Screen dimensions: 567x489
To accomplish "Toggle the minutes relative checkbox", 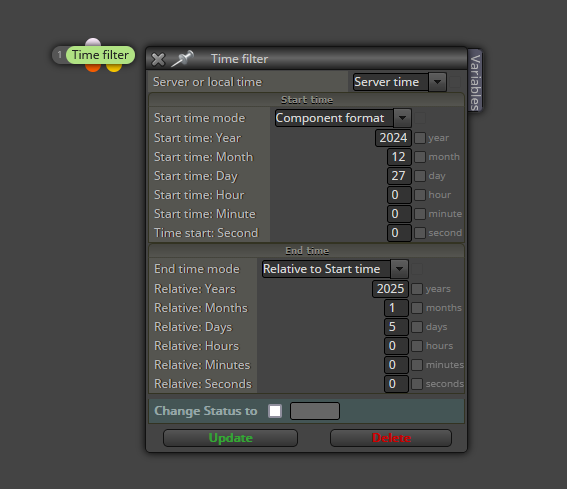I will (x=417, y=365).
